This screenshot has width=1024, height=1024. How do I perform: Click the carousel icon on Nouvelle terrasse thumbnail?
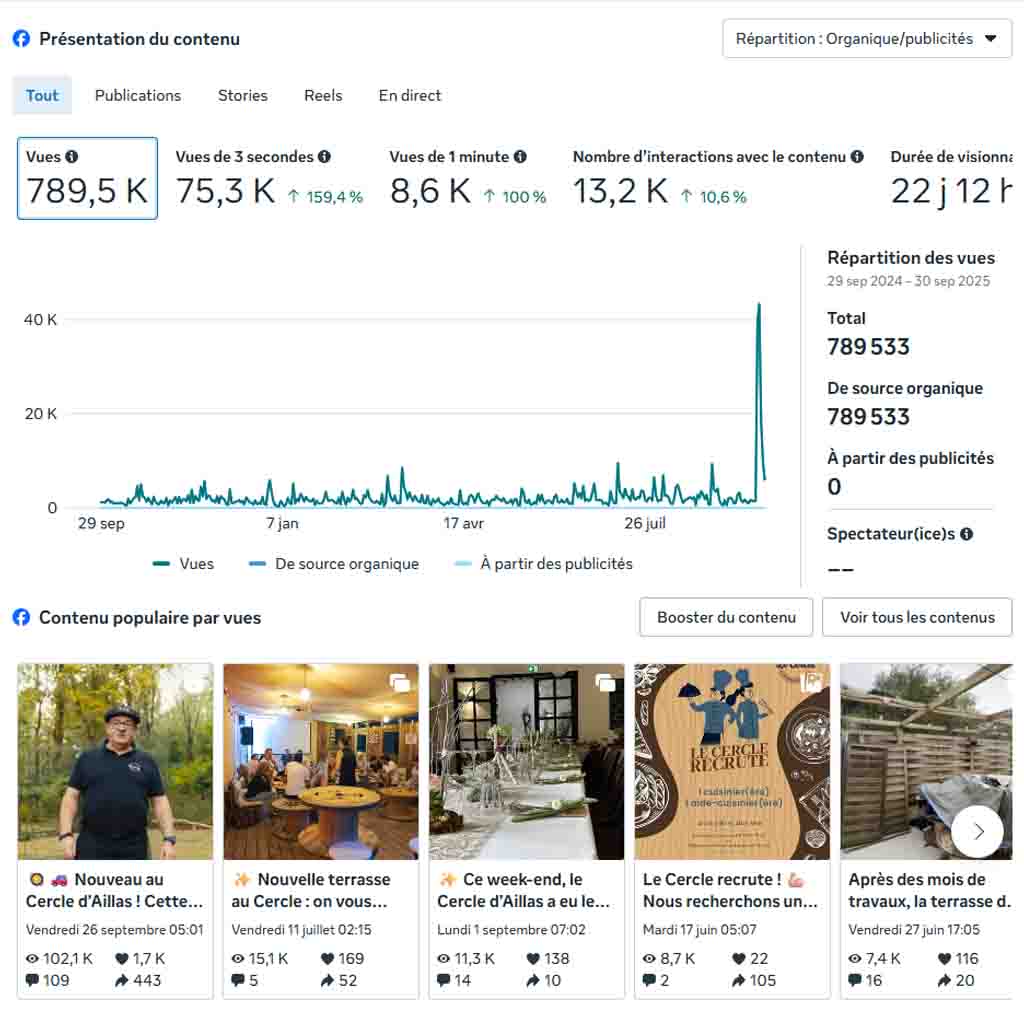(x=400, y=683)
